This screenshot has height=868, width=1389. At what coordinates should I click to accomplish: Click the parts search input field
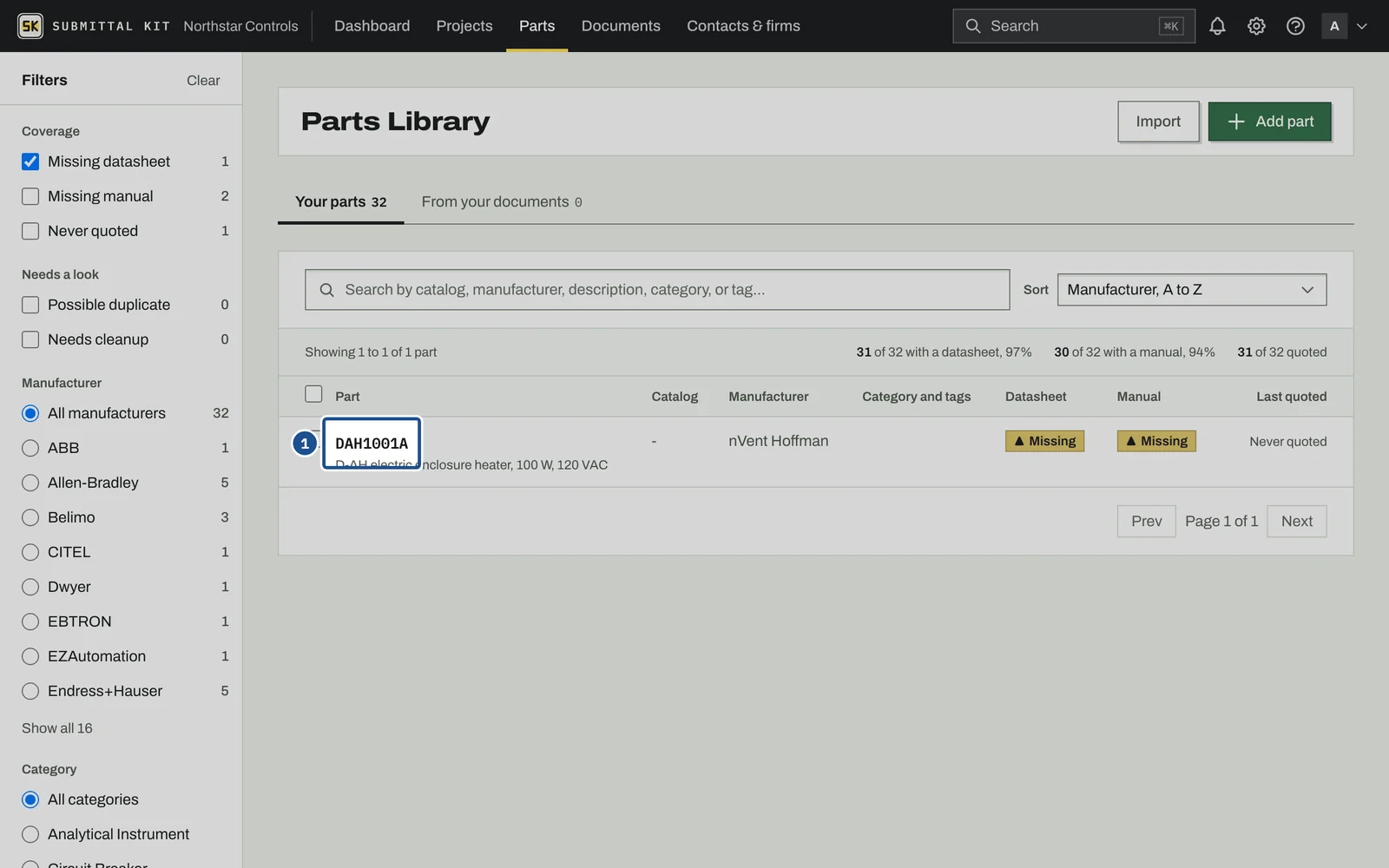coord(657,290)
